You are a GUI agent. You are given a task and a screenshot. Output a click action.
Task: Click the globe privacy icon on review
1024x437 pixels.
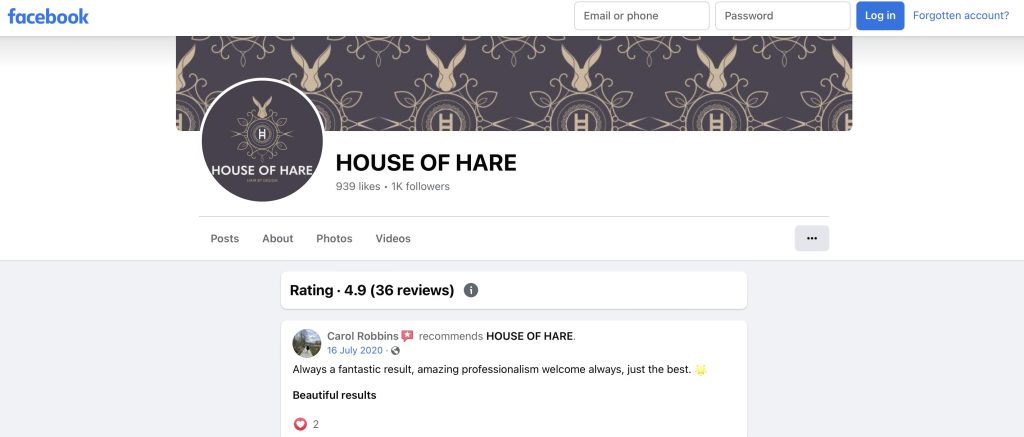click(x=395, y=351)
